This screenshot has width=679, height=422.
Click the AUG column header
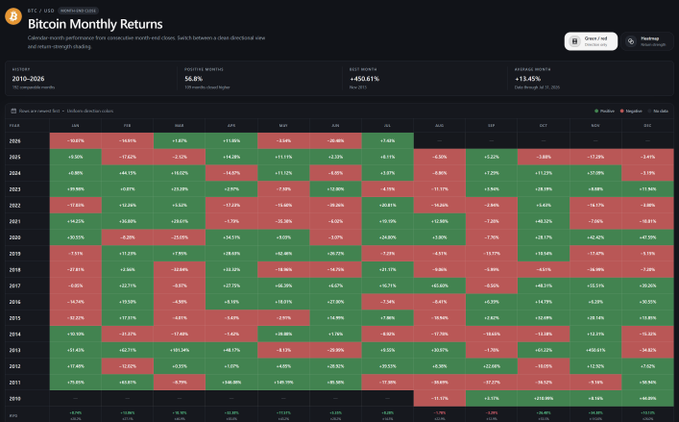click(x=439, y=126)
